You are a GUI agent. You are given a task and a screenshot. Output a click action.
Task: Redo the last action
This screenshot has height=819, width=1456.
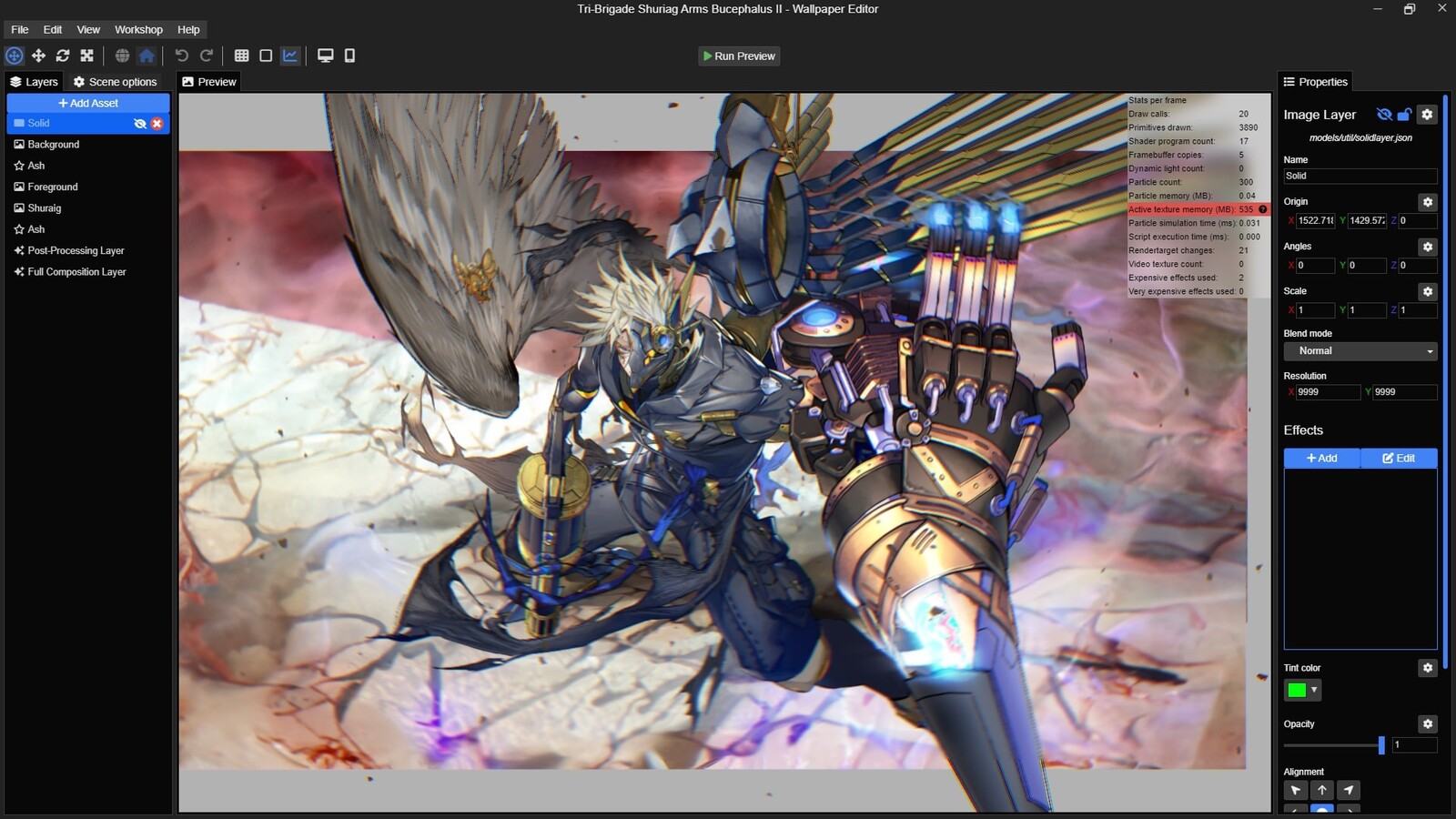pos(207,56)
